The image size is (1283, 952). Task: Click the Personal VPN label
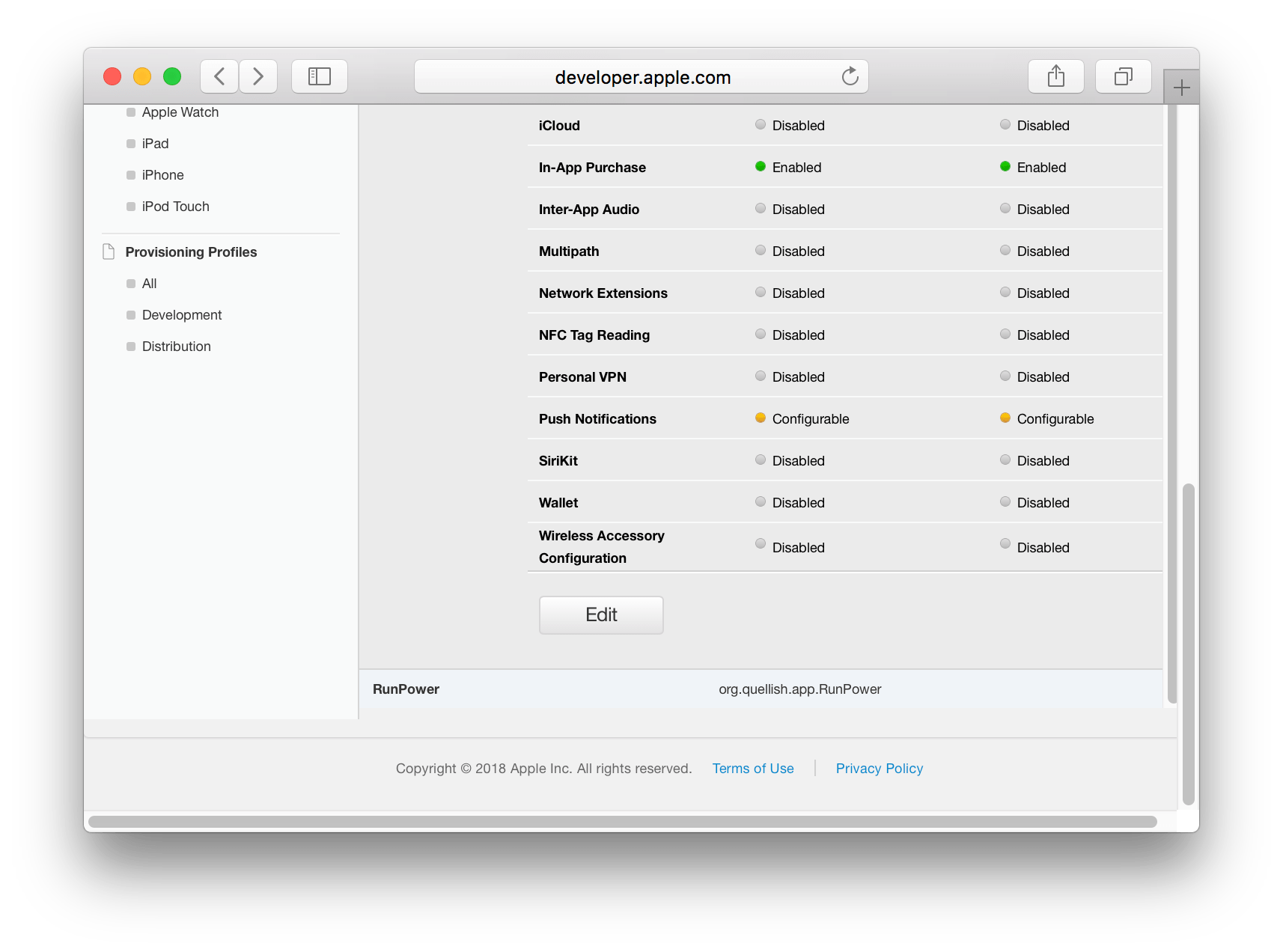point(582,377)
